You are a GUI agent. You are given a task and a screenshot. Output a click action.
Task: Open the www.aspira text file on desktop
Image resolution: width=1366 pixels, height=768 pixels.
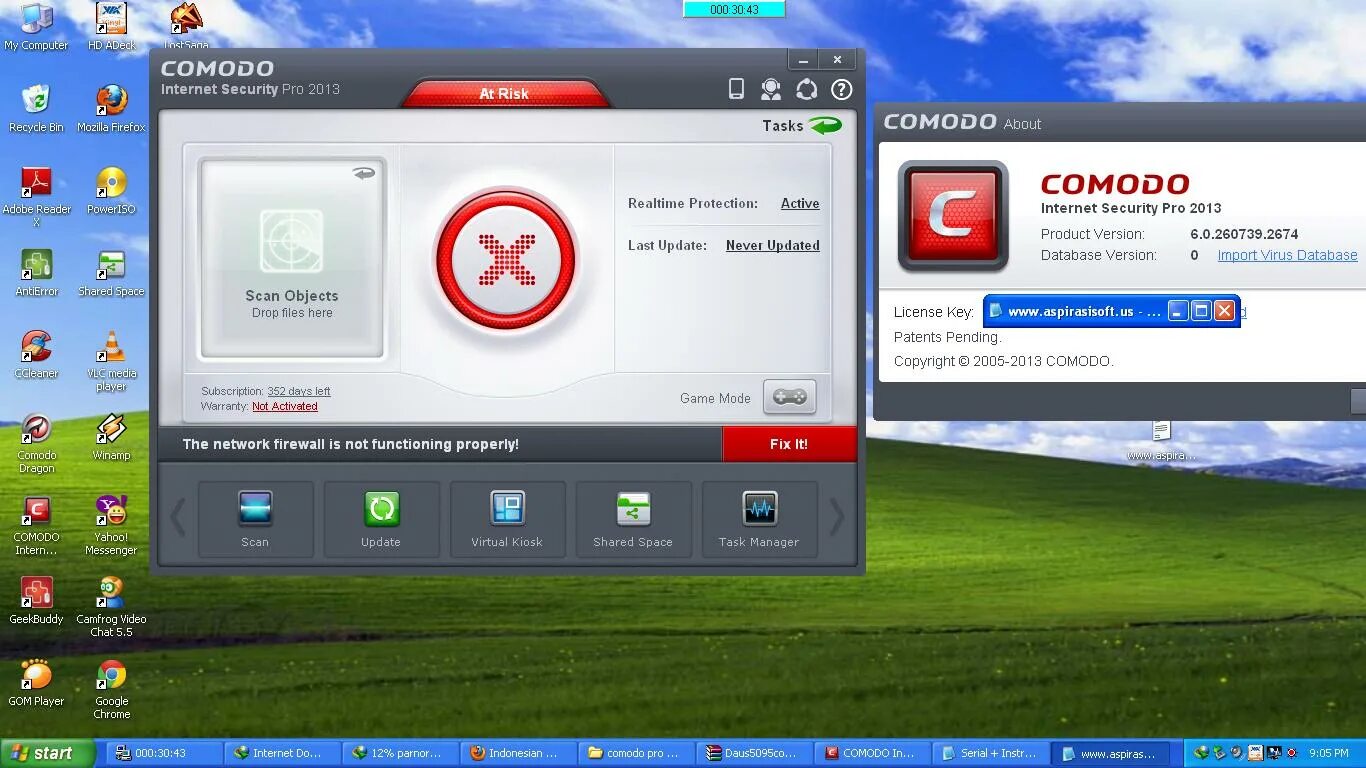[1161, 441]
